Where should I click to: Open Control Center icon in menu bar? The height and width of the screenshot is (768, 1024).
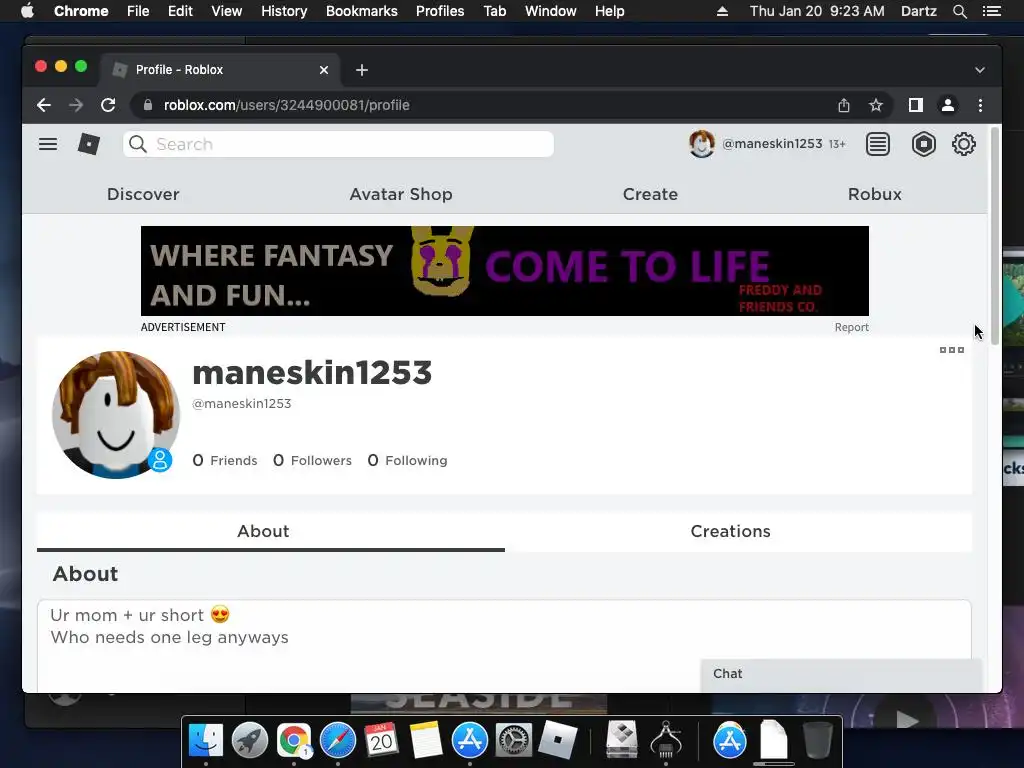(x=991, y=11)
